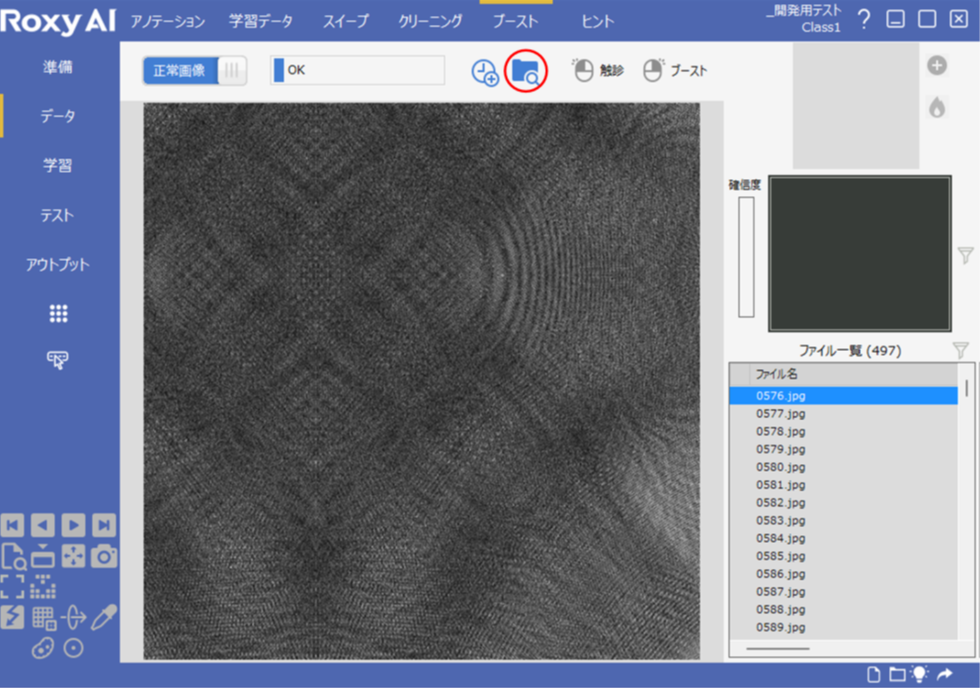Viewport: 980px width, 688px height.
Task: Open the クリーニング tab
Action: [430, 21]
